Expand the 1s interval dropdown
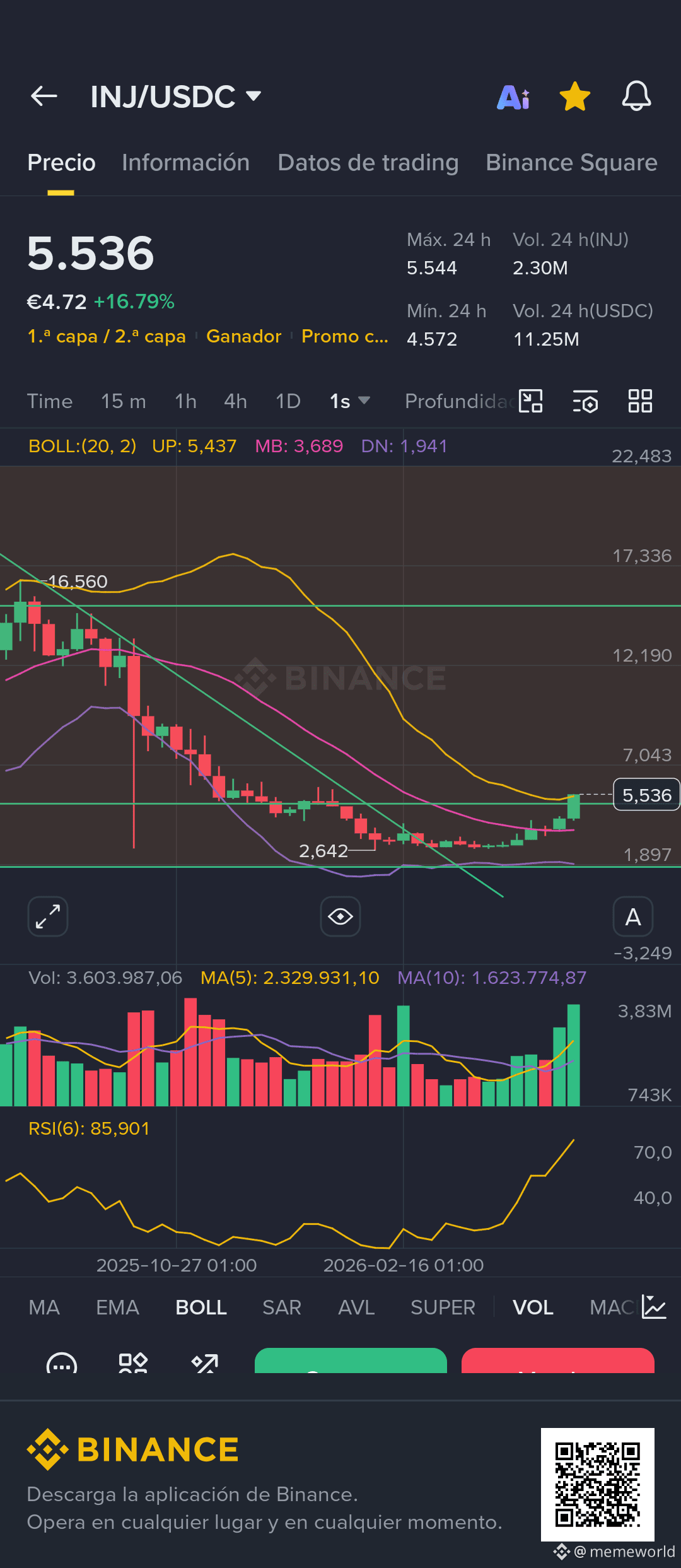Viewport: 681px width, 1568px height. 350,401
